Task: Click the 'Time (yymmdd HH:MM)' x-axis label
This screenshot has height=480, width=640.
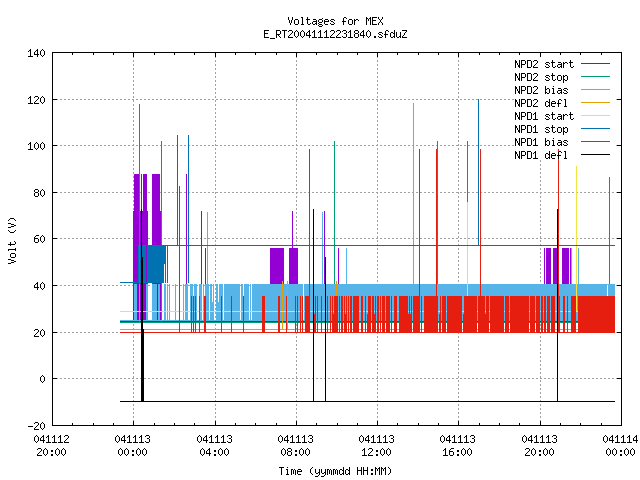Action: [x=335, y=471]
